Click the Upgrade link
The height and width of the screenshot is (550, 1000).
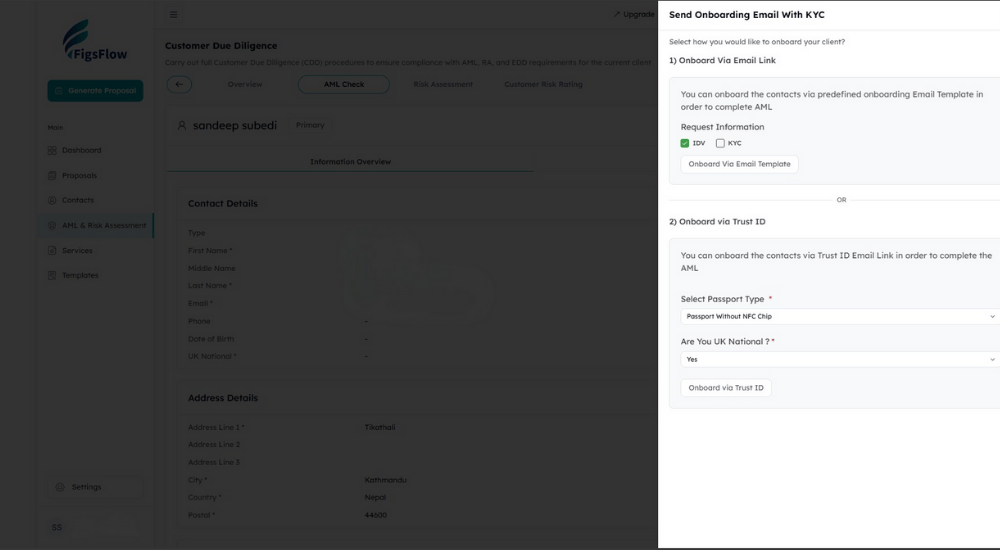(x=634, y=14)
